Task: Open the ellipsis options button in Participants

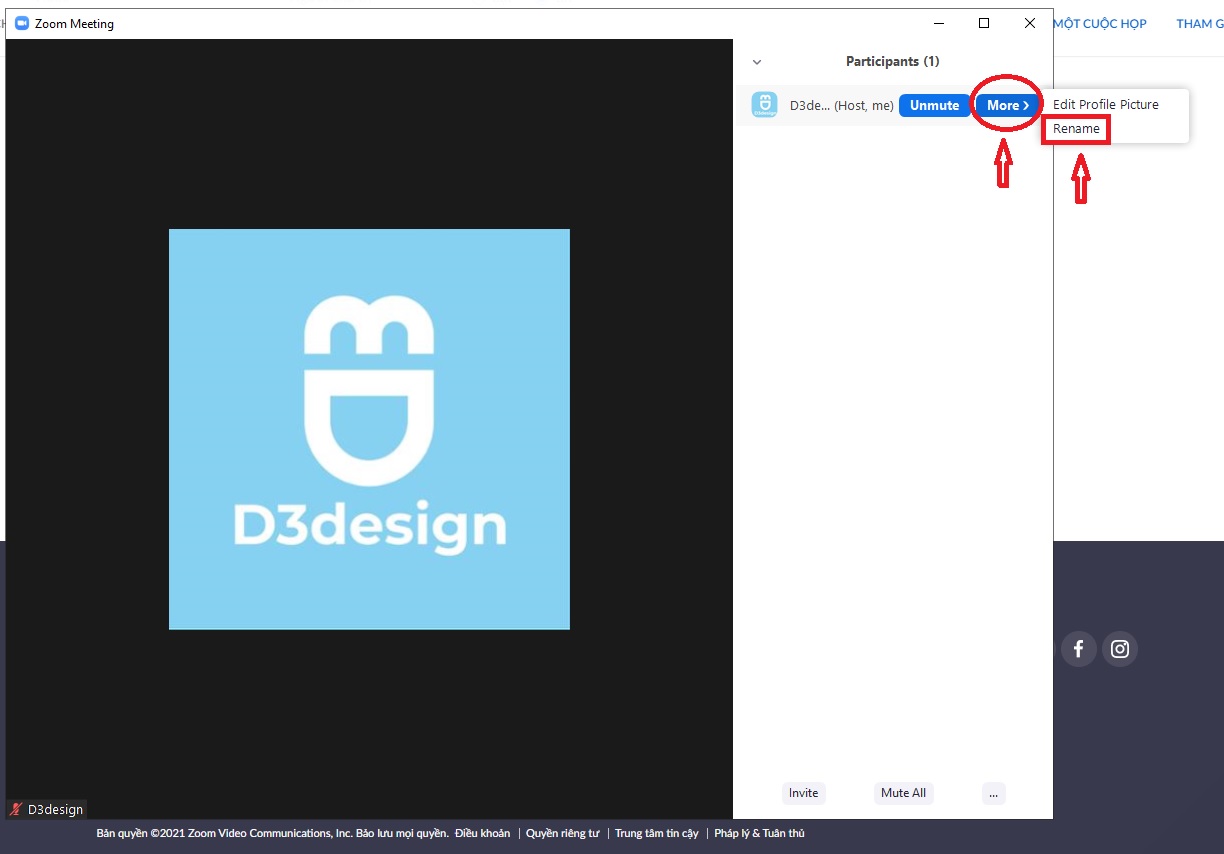Action: pos(993,793)
